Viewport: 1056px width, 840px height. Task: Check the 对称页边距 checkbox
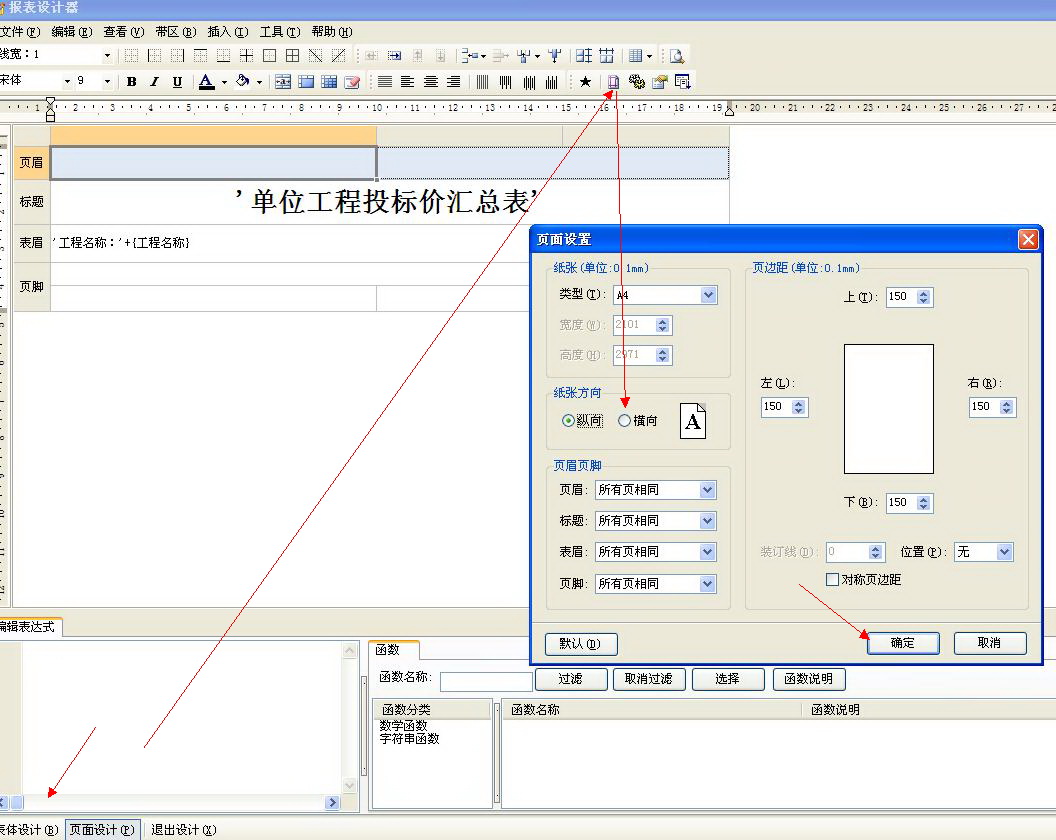coord(832,579)
